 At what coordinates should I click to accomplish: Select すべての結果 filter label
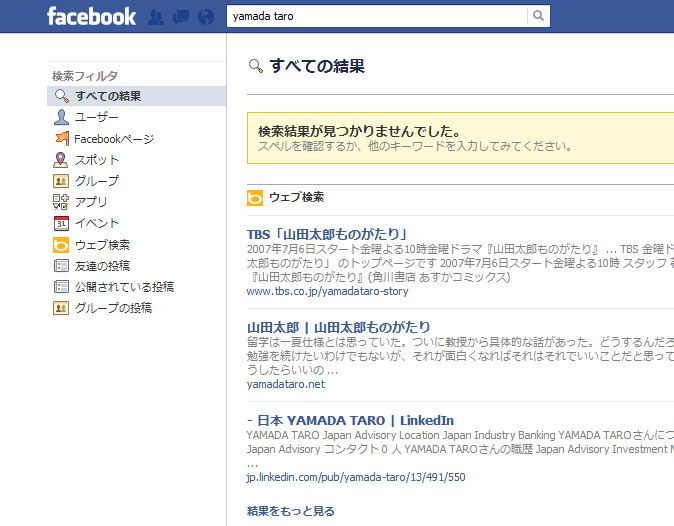(x=108, y=96)
